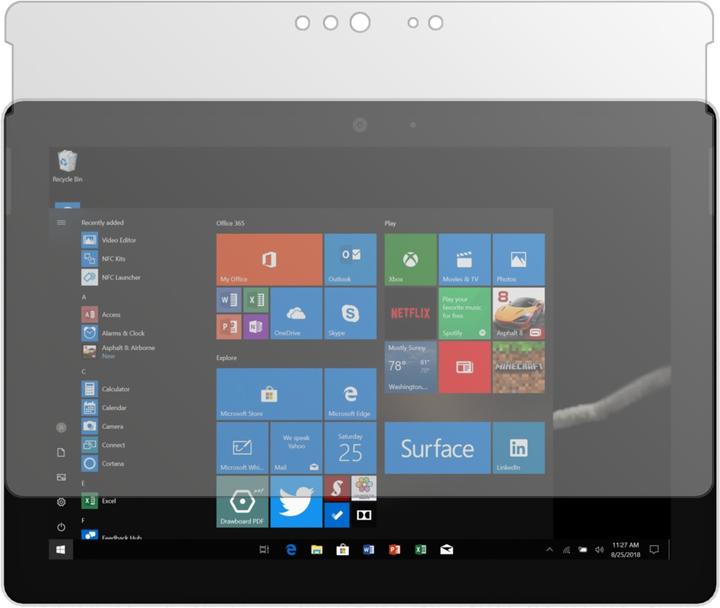This screenshot has width=720, height=608.
Task: Open the Recycle Bin on the desktop
Action: [x=67, y=166]
